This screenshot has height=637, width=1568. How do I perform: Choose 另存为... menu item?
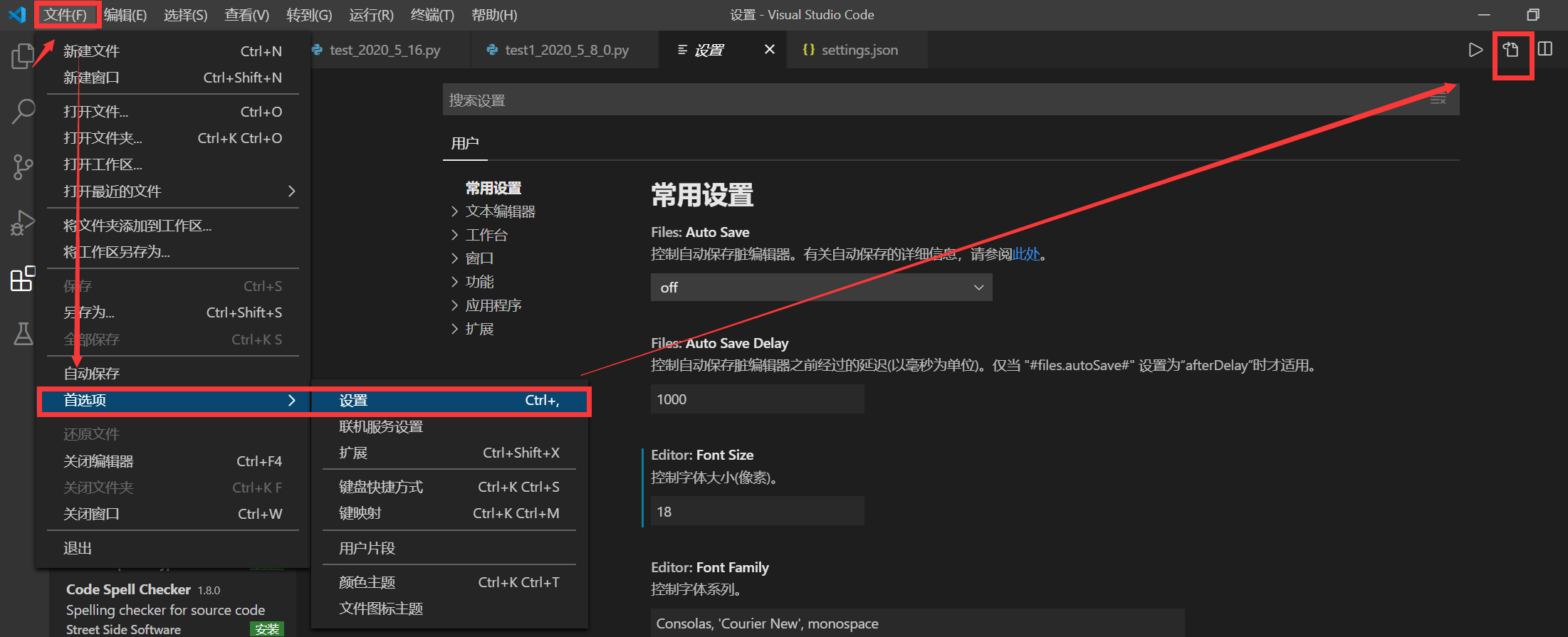172,312
